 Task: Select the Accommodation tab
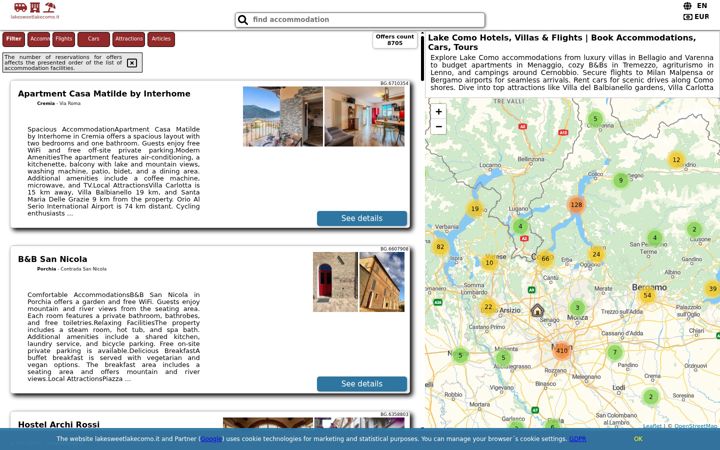coord(39,39)
